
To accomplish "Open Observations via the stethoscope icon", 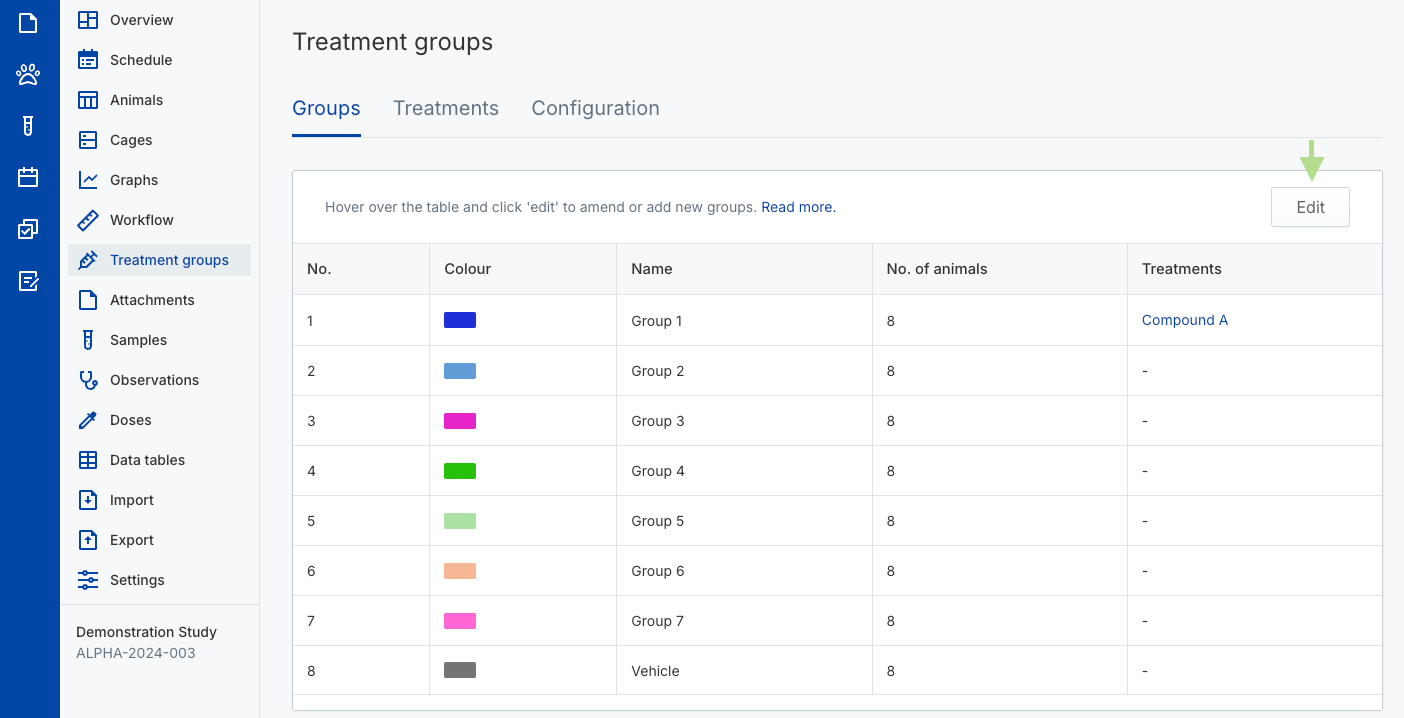I will [88, 380].
